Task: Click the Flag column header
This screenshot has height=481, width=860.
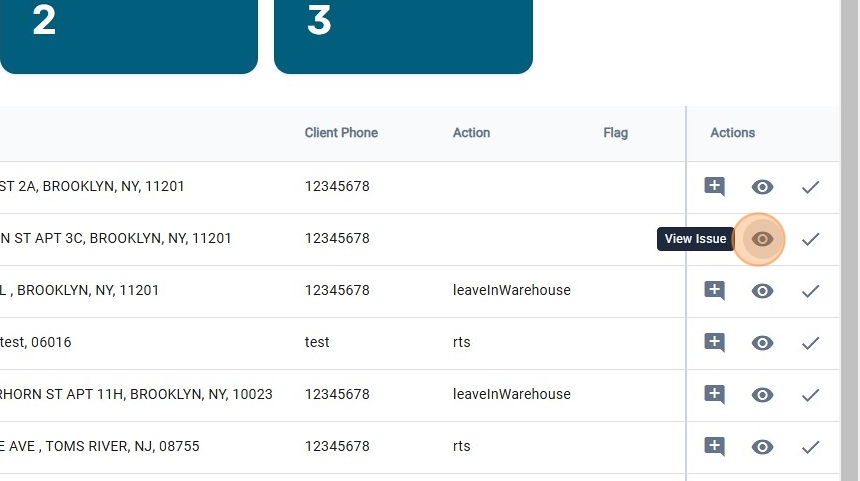Action: [x=615, y=133]
